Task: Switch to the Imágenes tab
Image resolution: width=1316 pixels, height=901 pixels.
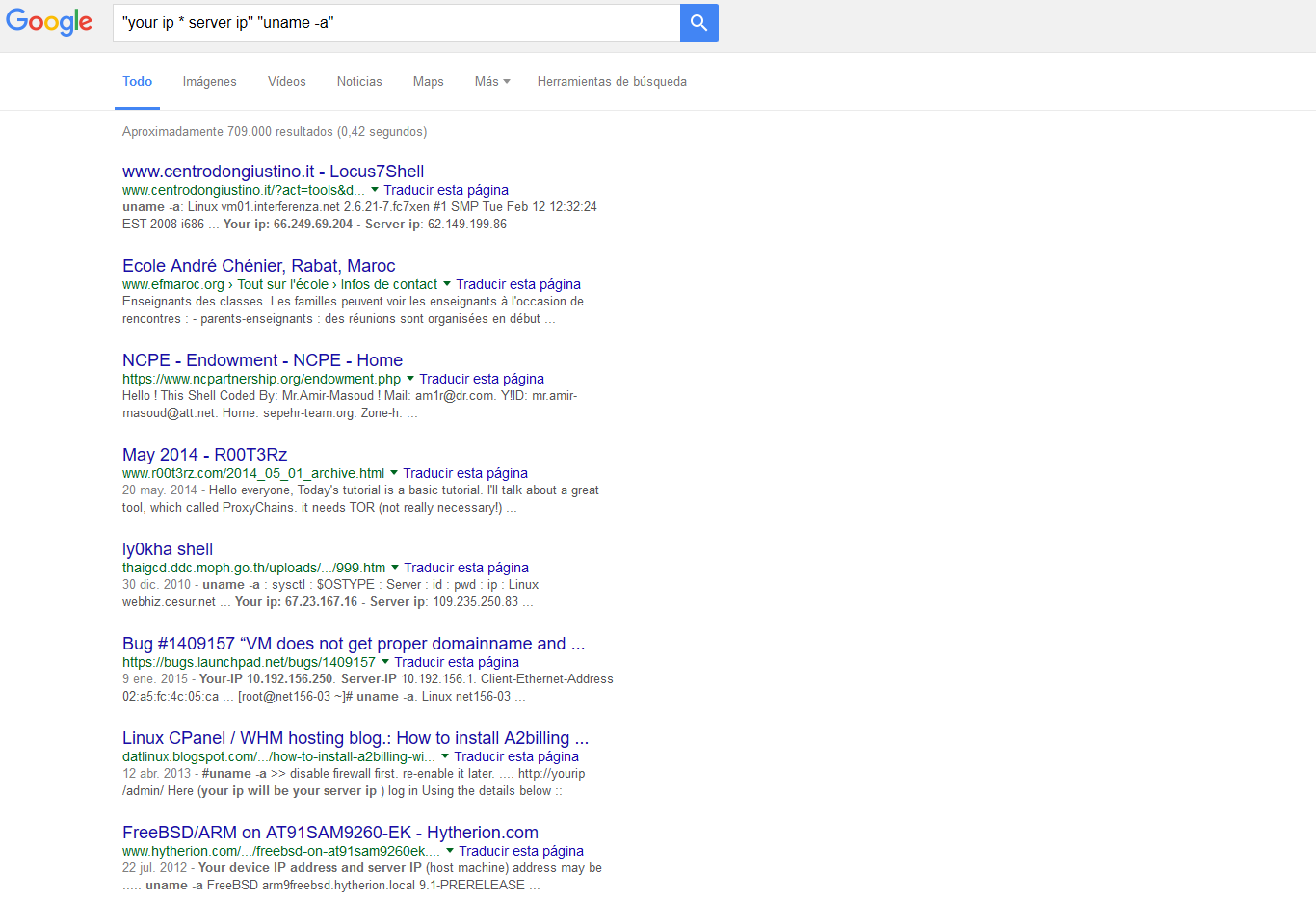Action: 209,82
